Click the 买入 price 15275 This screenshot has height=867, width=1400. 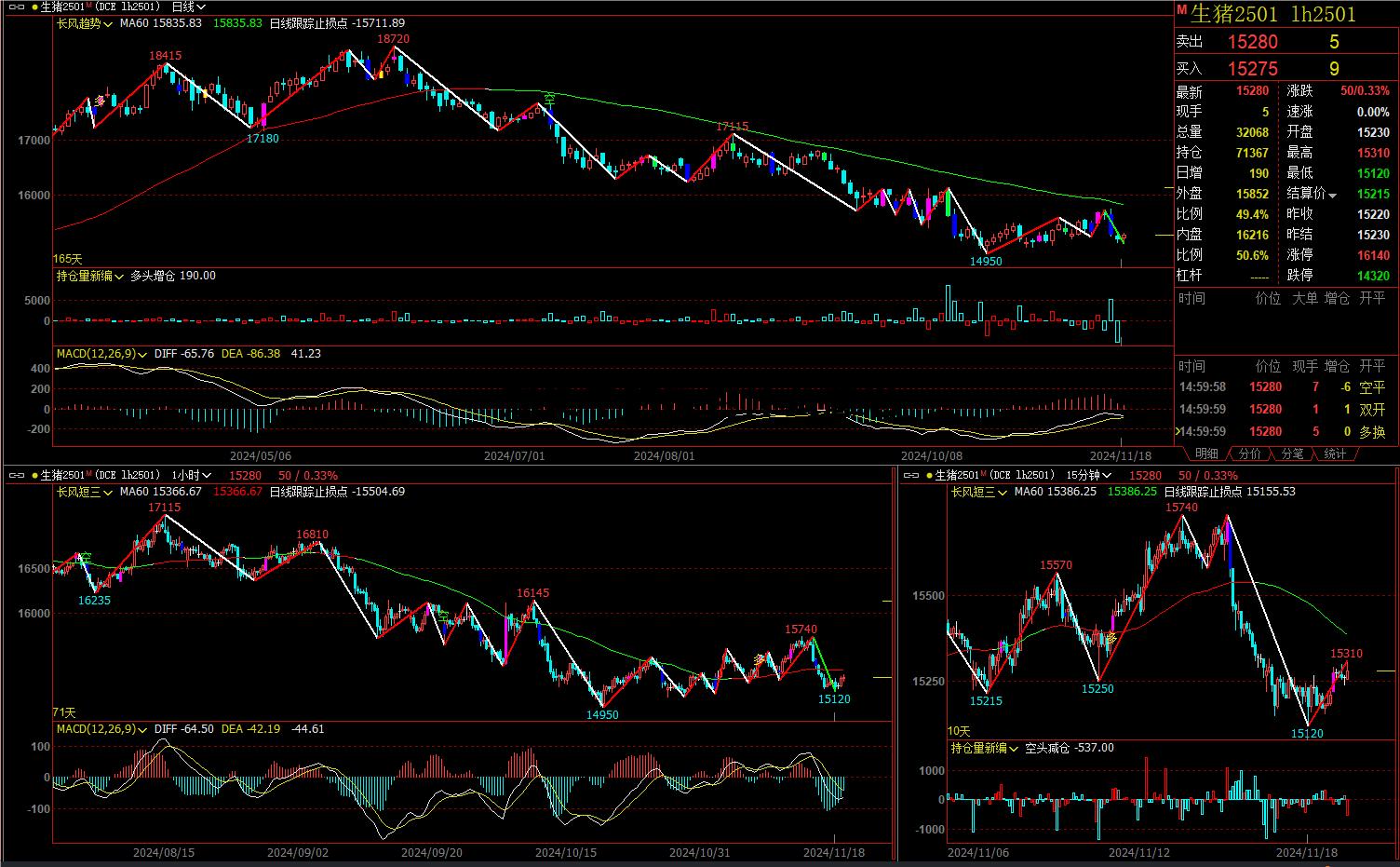tap(1252, 69)
